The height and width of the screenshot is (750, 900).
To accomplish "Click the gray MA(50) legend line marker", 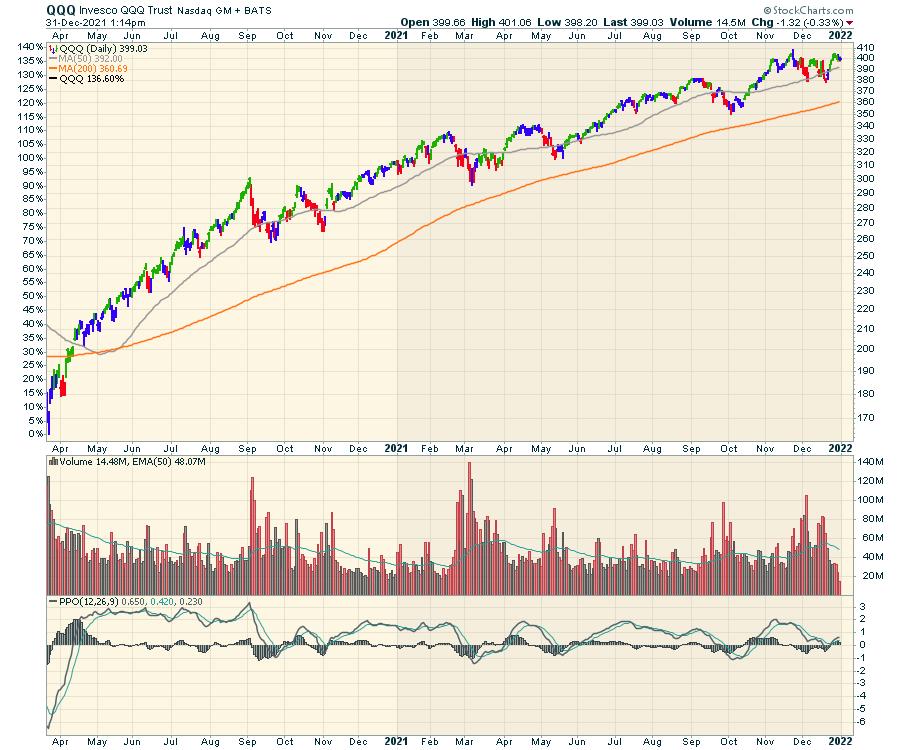I will click(53, 59).
